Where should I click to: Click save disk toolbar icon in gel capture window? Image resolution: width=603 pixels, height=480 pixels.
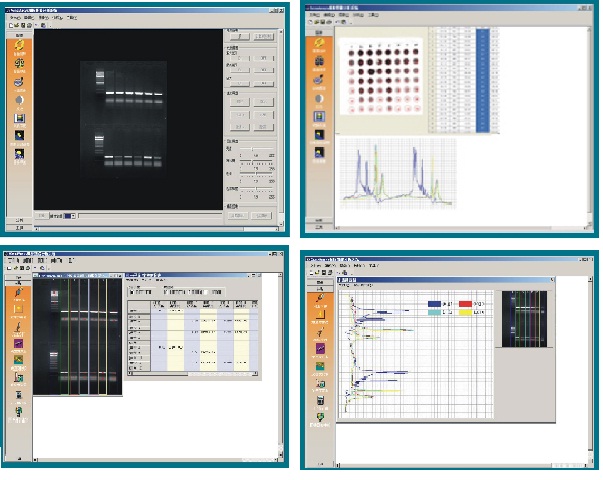[23, 25]
